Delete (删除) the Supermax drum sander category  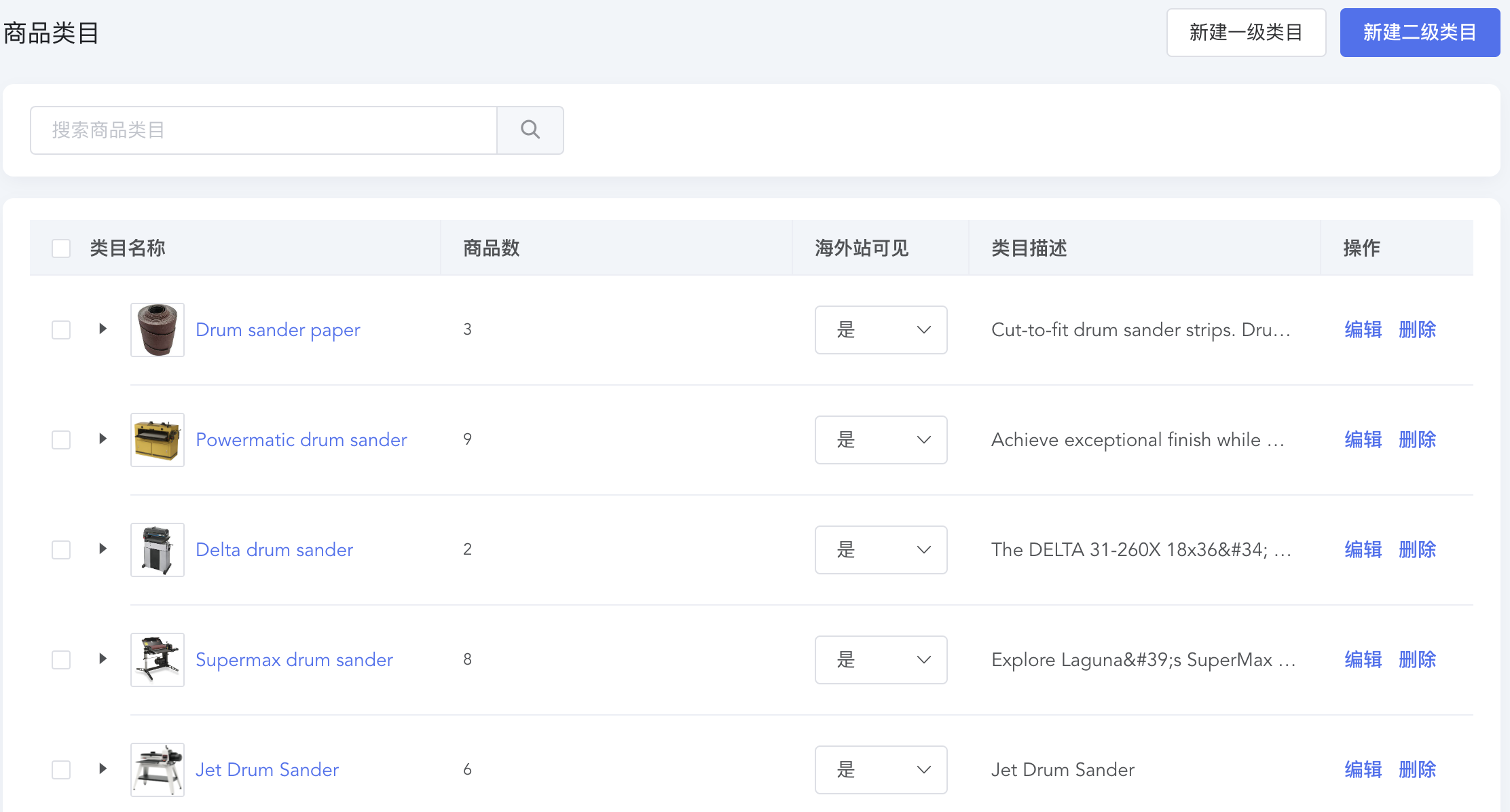coord(1418,660)
